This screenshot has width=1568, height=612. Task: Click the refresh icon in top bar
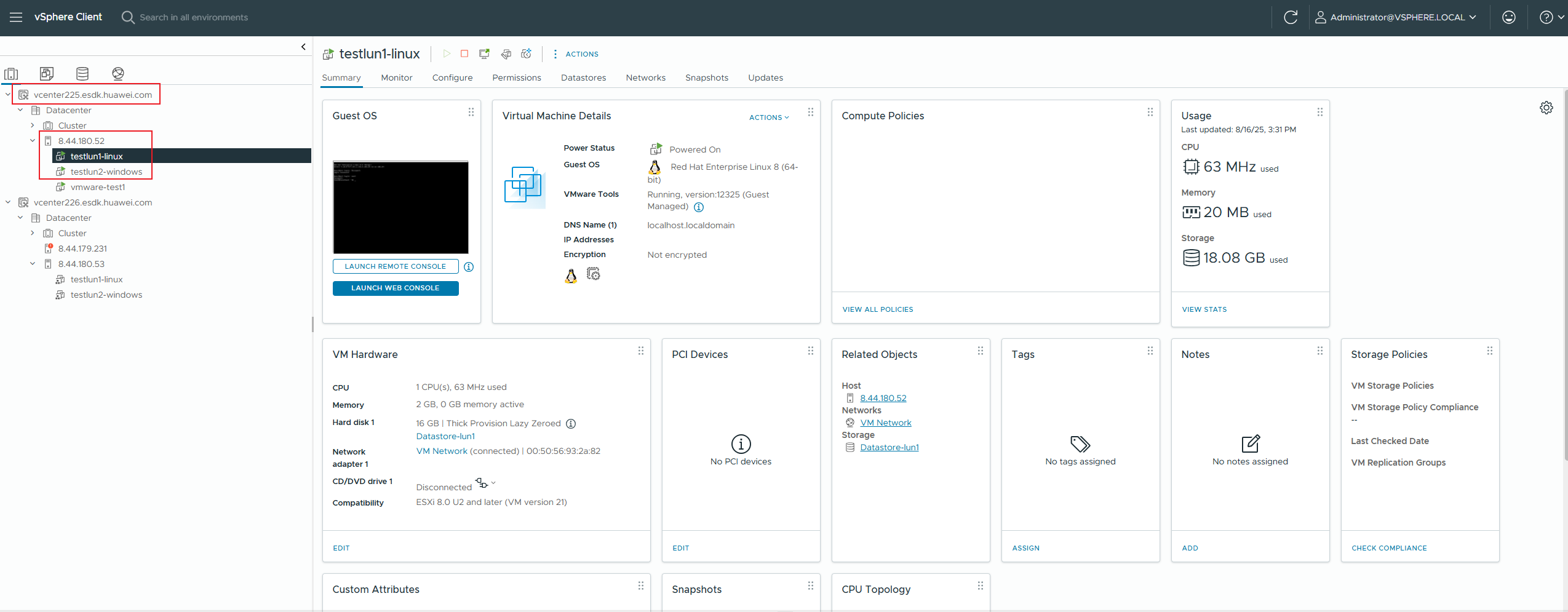pos(1290,17)
